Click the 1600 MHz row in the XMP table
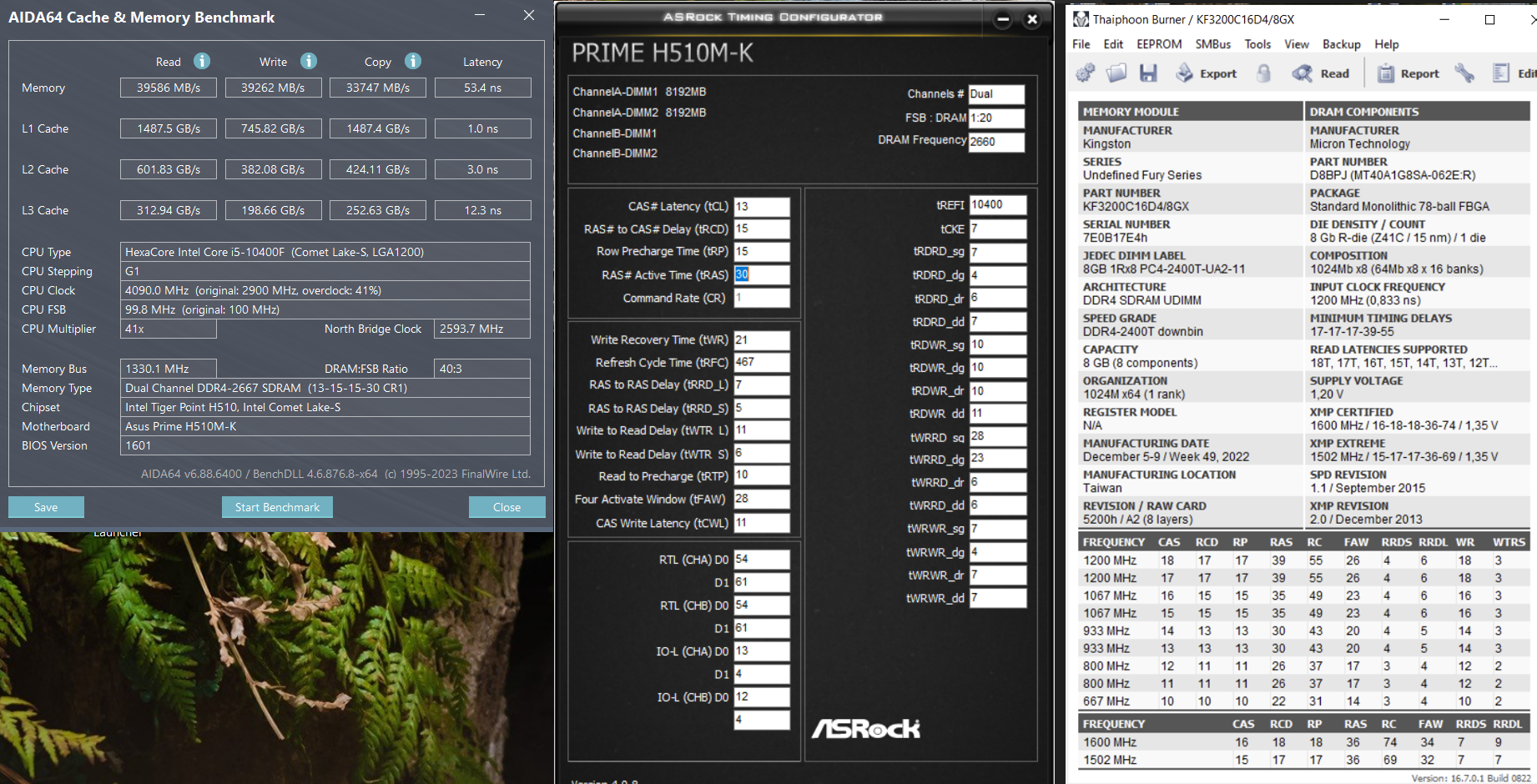Viewport: 1537px width, 784px height. pos(1304,742)
